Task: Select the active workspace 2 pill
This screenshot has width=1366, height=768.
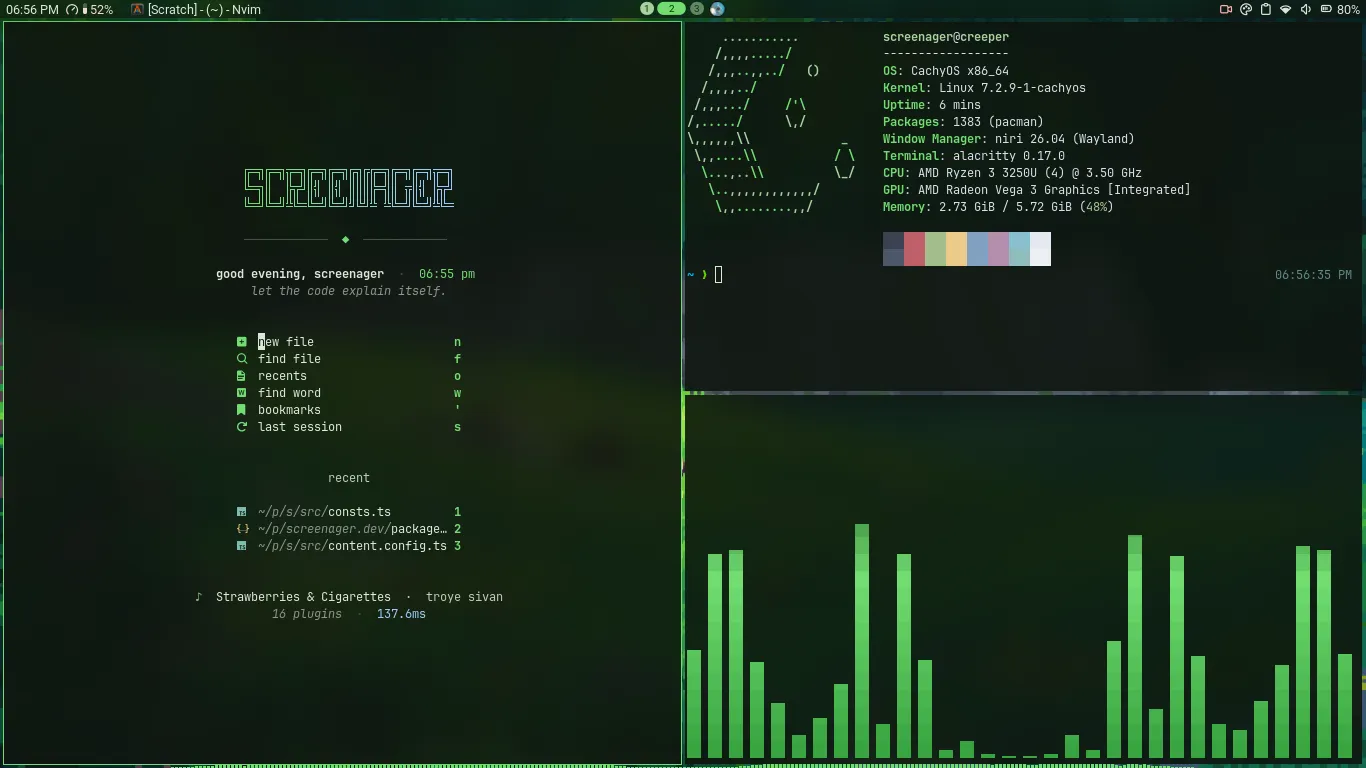Action: [671, 9]
